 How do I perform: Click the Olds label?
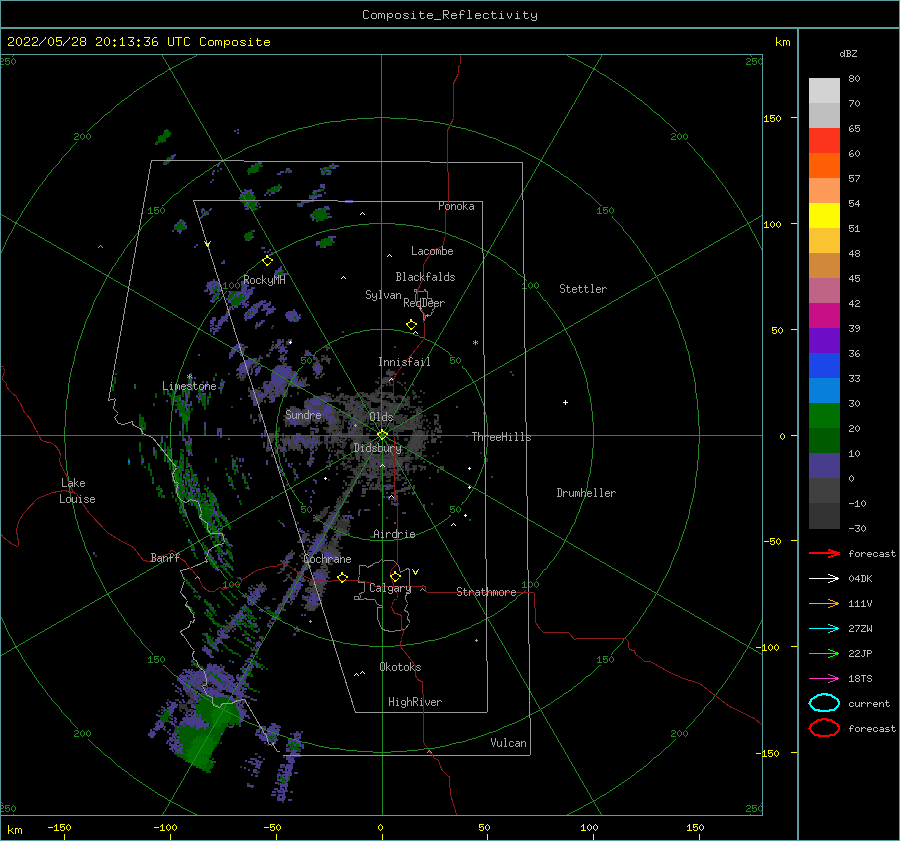[x=381, y=417]
